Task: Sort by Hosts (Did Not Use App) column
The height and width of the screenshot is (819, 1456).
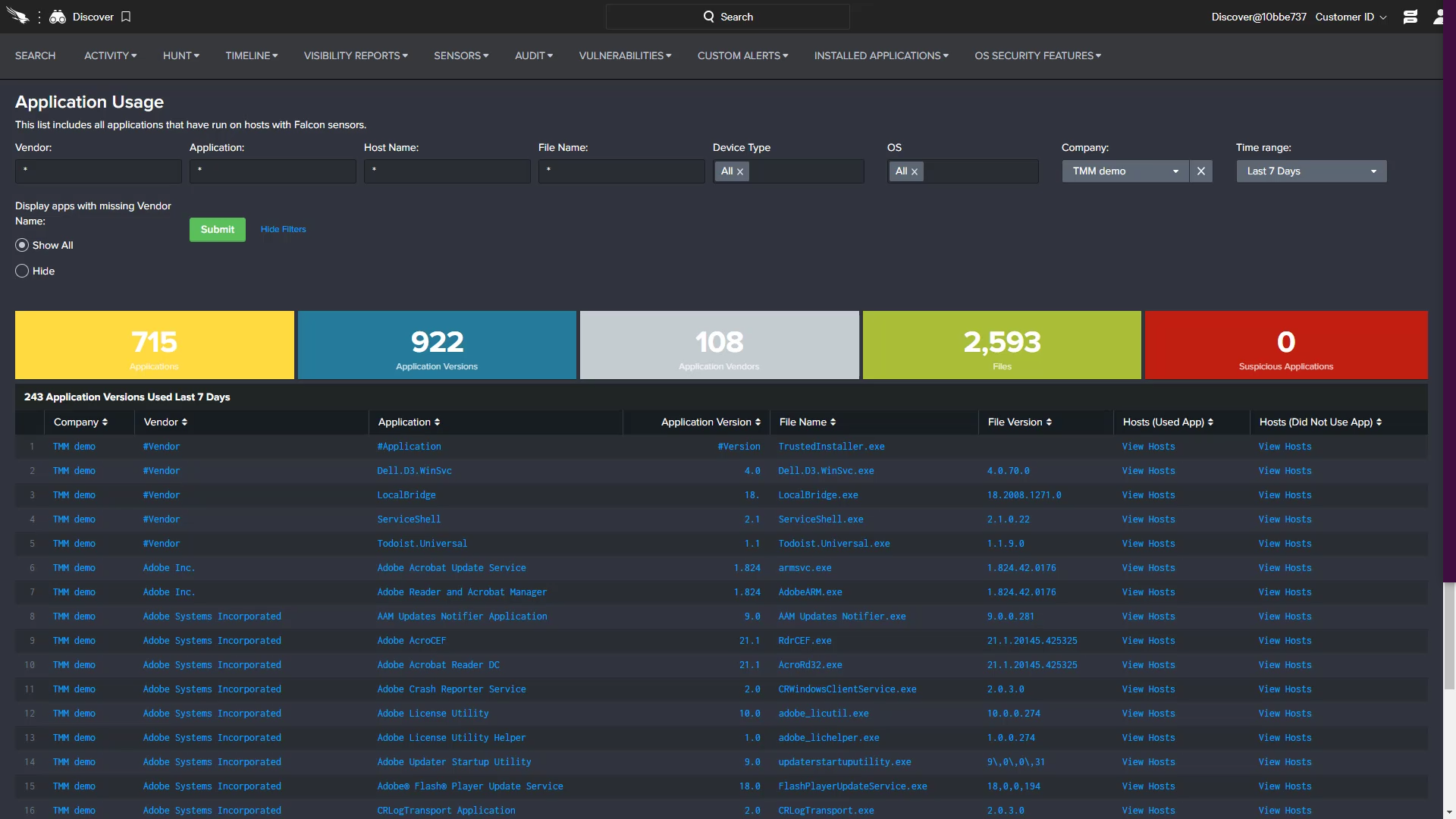Action: tap(1320, 422)
